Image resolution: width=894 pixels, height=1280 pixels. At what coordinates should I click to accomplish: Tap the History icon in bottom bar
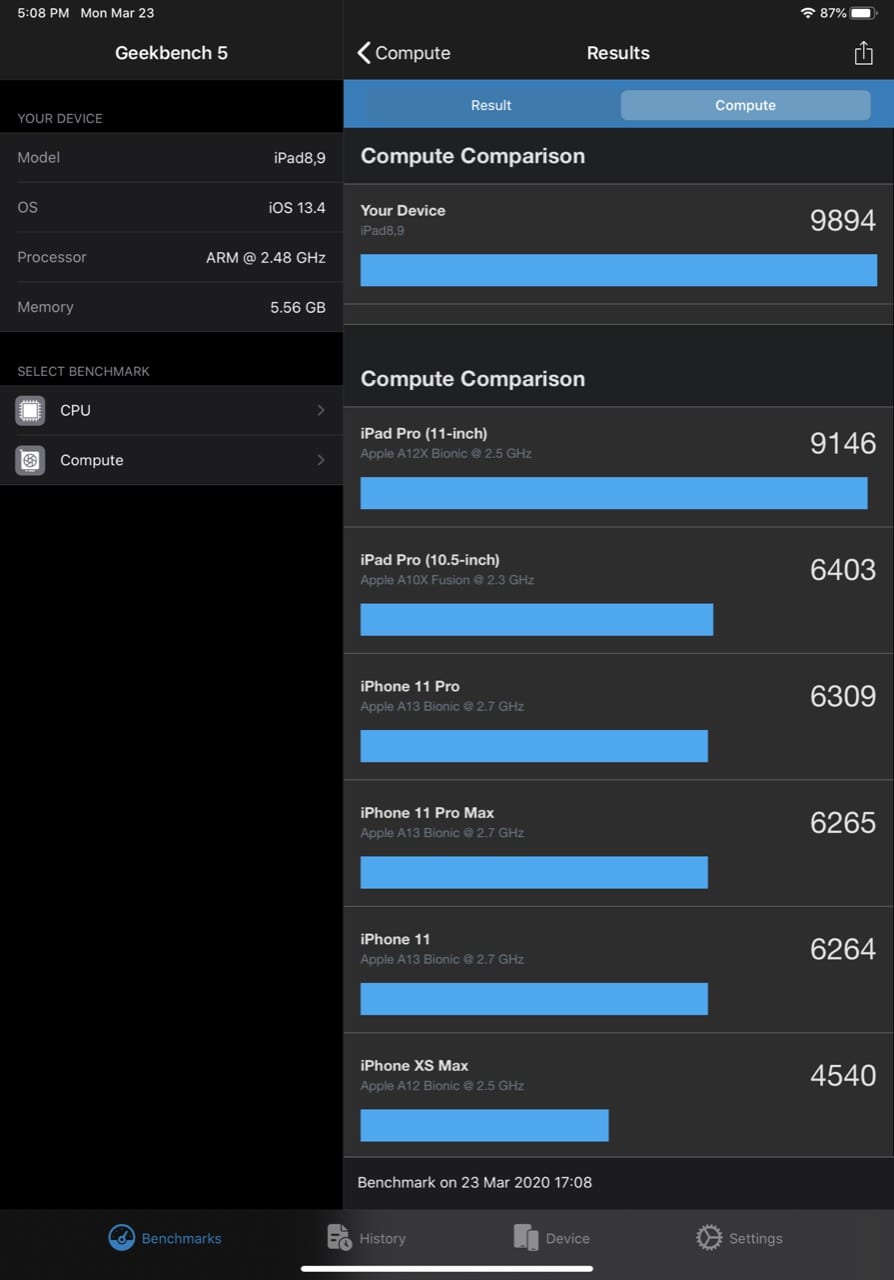[x=339, y=1238]
